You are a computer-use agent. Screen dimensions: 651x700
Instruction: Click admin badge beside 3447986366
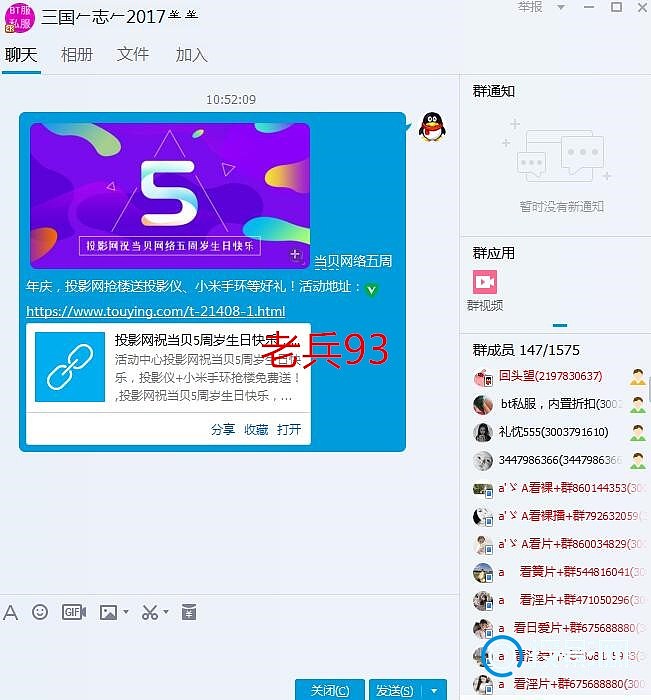click(638, 460)
